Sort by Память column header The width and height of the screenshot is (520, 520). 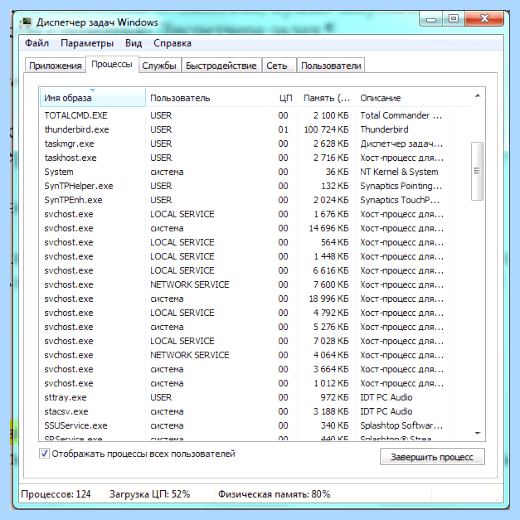click(327, 98)
